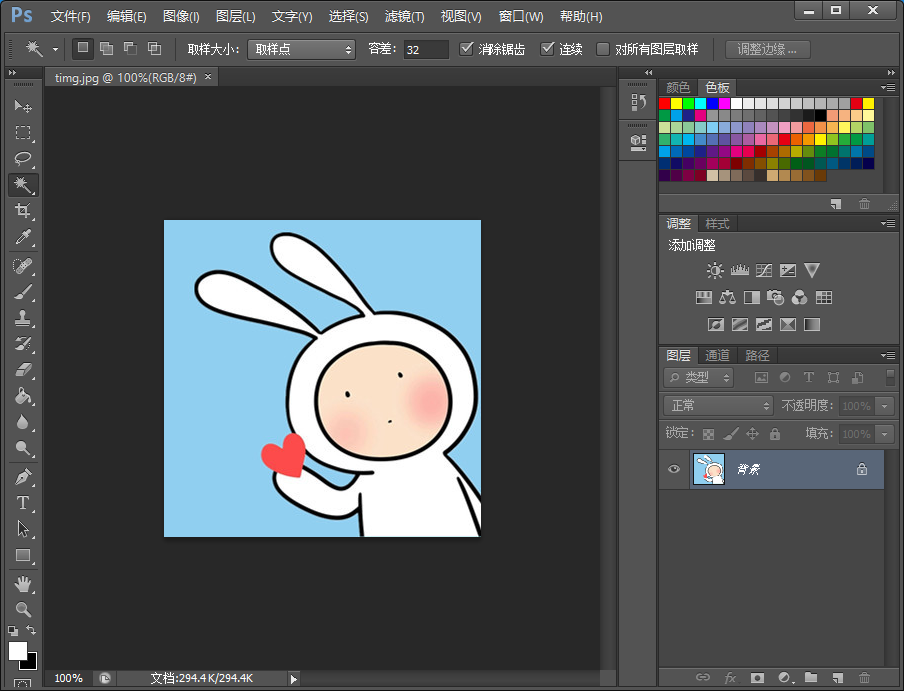The width and height of the screenshot is (904, 691).
Task: Select the Lasso tool
Action: pos(22,159)
